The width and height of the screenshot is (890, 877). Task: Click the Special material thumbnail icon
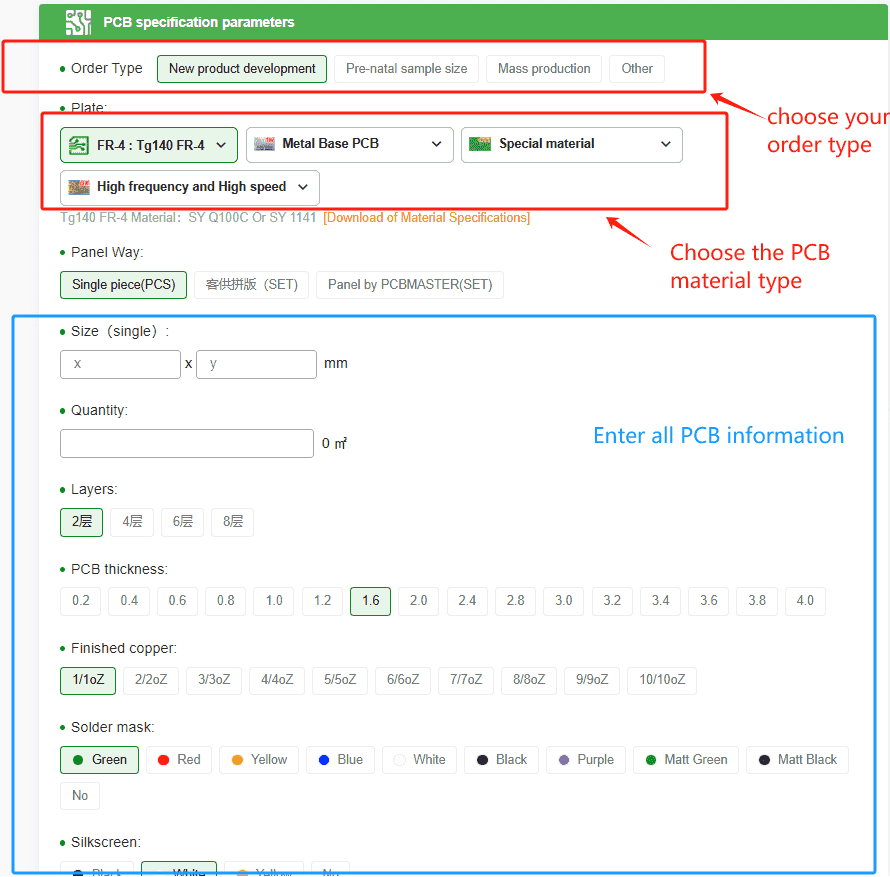pyautogui.click(x=478, y=144)
